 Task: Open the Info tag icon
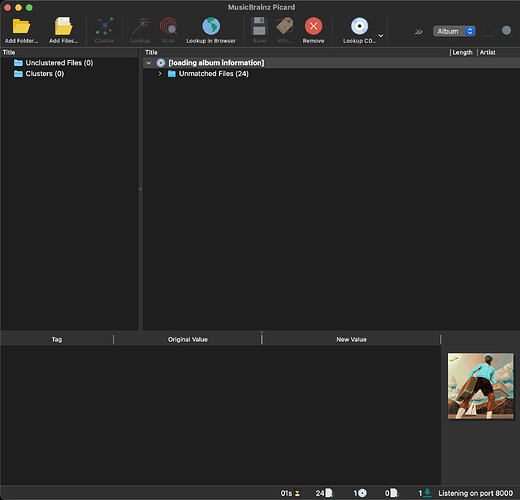[x=285, y=26]
